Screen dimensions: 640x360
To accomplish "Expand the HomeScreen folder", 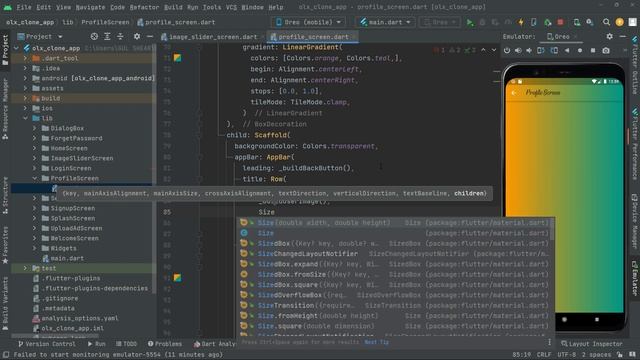I will (35, 148).
